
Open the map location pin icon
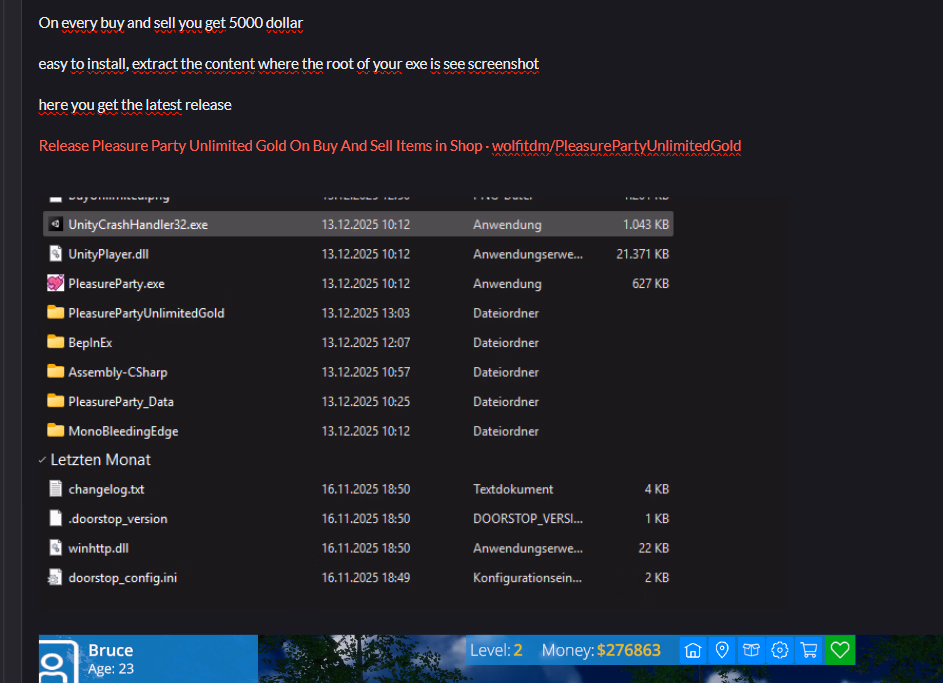[x=722, y=650]
